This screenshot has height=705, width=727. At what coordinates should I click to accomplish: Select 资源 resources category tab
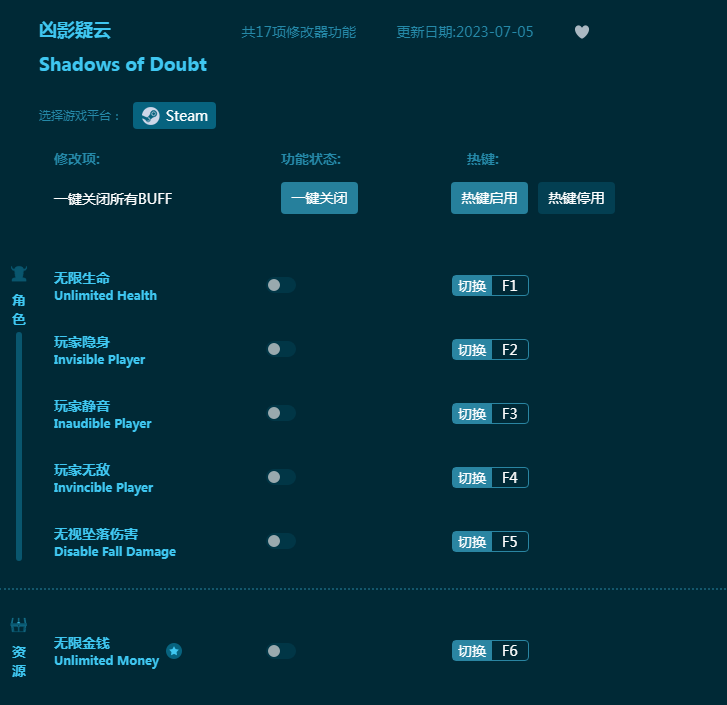point(19,661)
